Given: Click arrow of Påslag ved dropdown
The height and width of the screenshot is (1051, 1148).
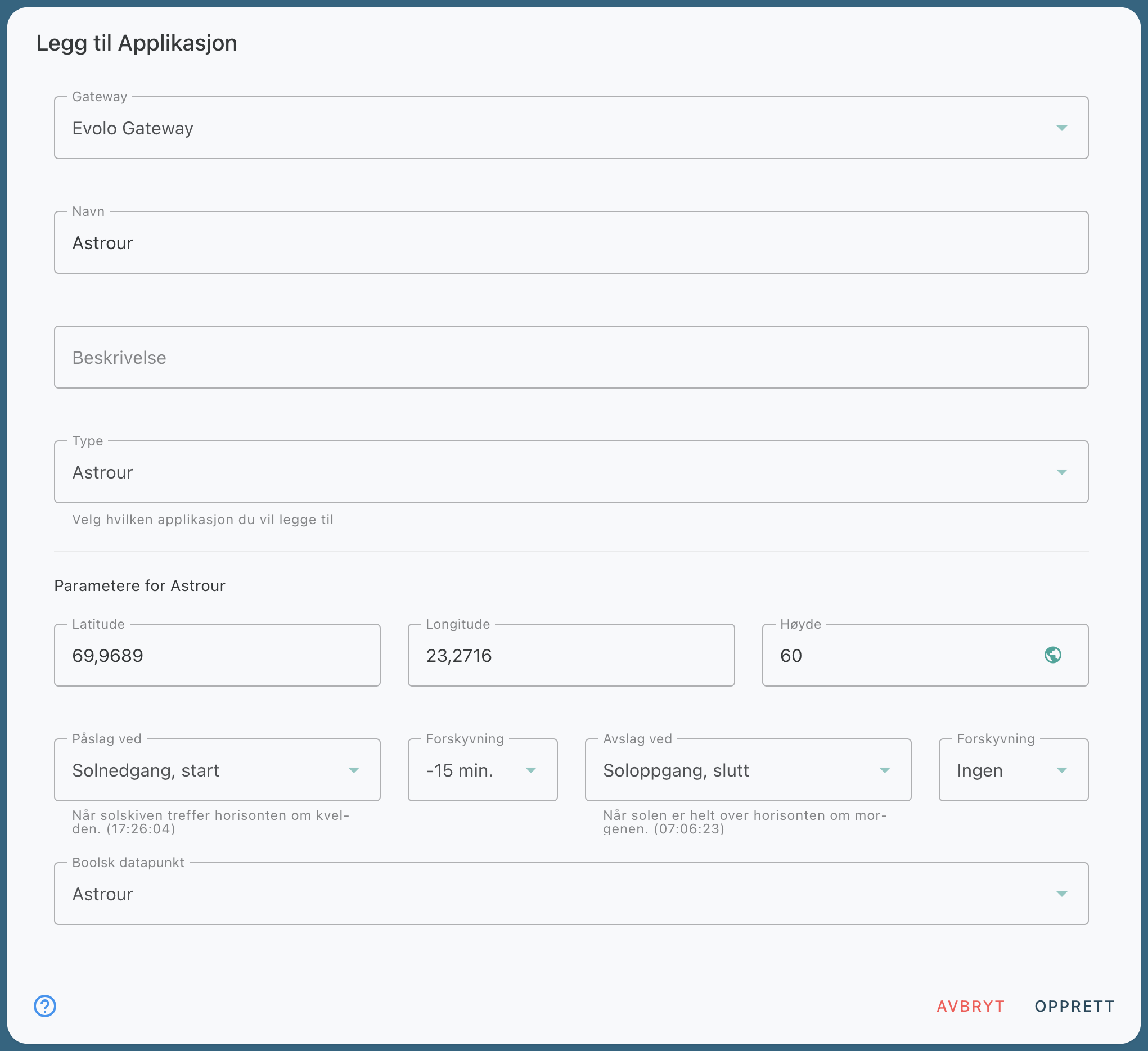Looking at the screenshot, I should click(354, 770).
